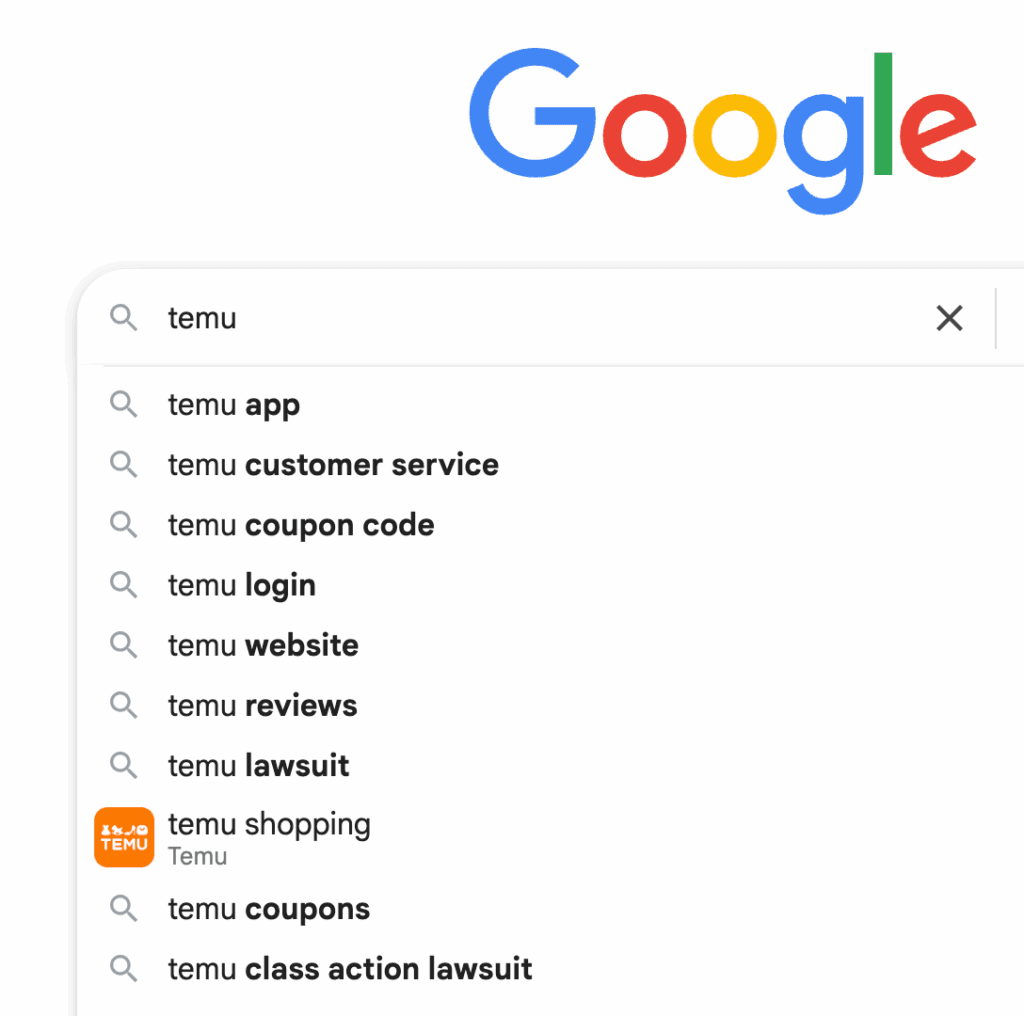The height and width of the screenshot is (1016, 1024).
Task: Click magnifier icon beside temu customer service
Action: click(x=123, y=464)
